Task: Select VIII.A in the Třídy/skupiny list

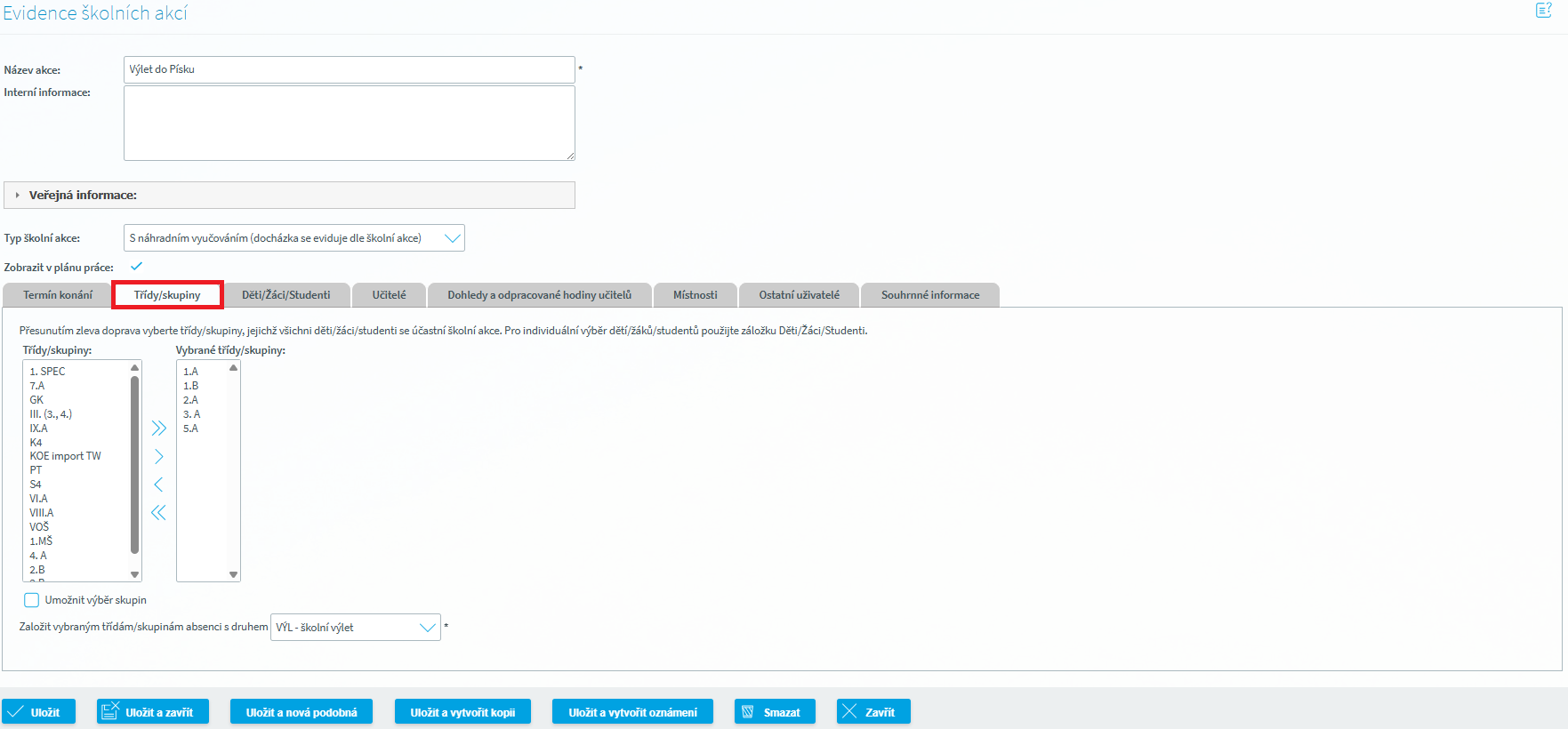Action: click(x=42, y=513)
